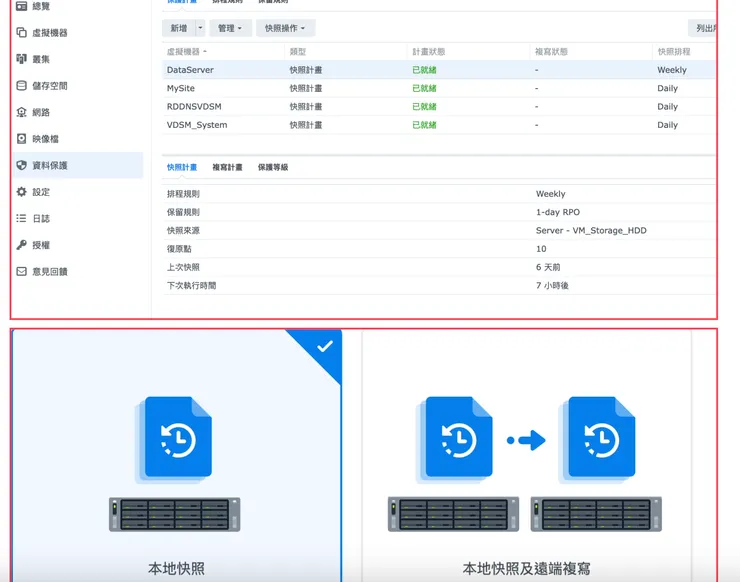Open the 意見回饋 envelope icon
This screenshot has height=582, width=740.
point(21,271)
